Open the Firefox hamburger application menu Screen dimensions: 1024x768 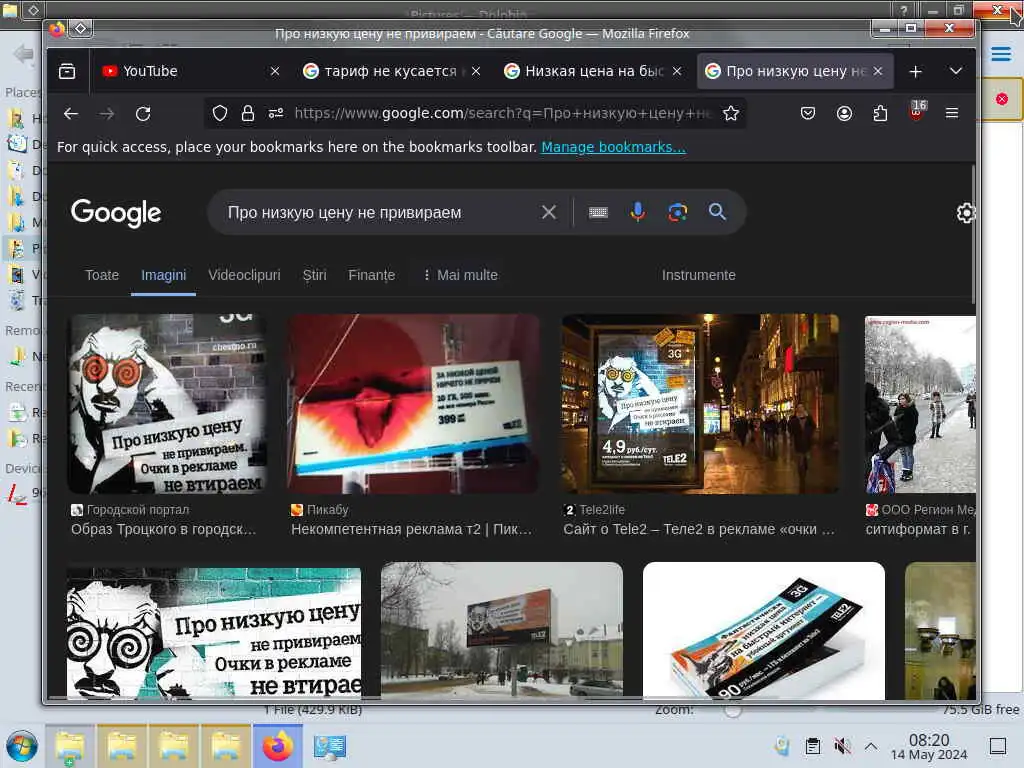point(952,114)
